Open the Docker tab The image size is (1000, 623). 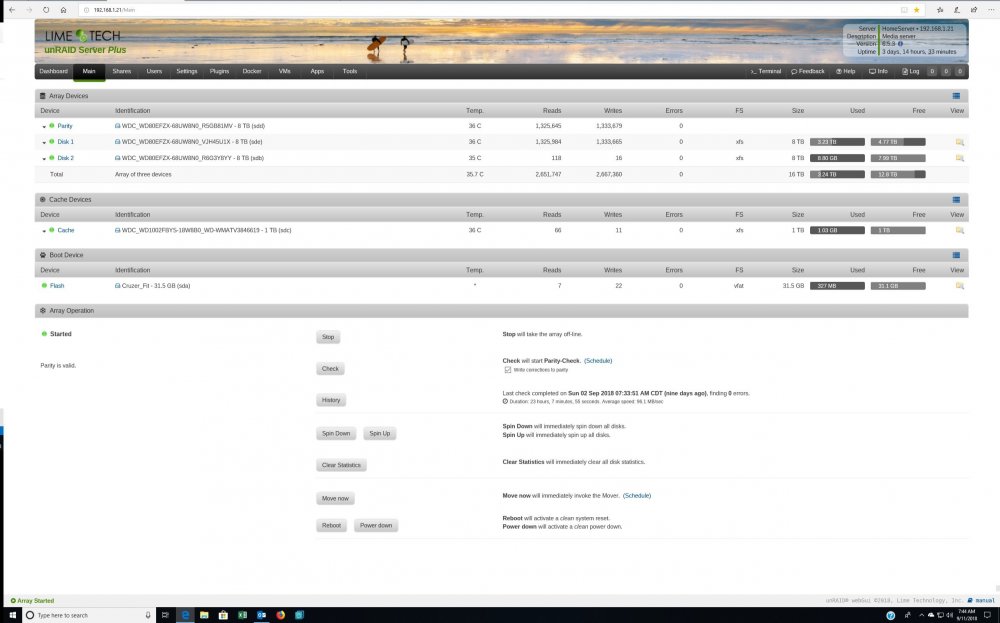[x=252, y=71]
